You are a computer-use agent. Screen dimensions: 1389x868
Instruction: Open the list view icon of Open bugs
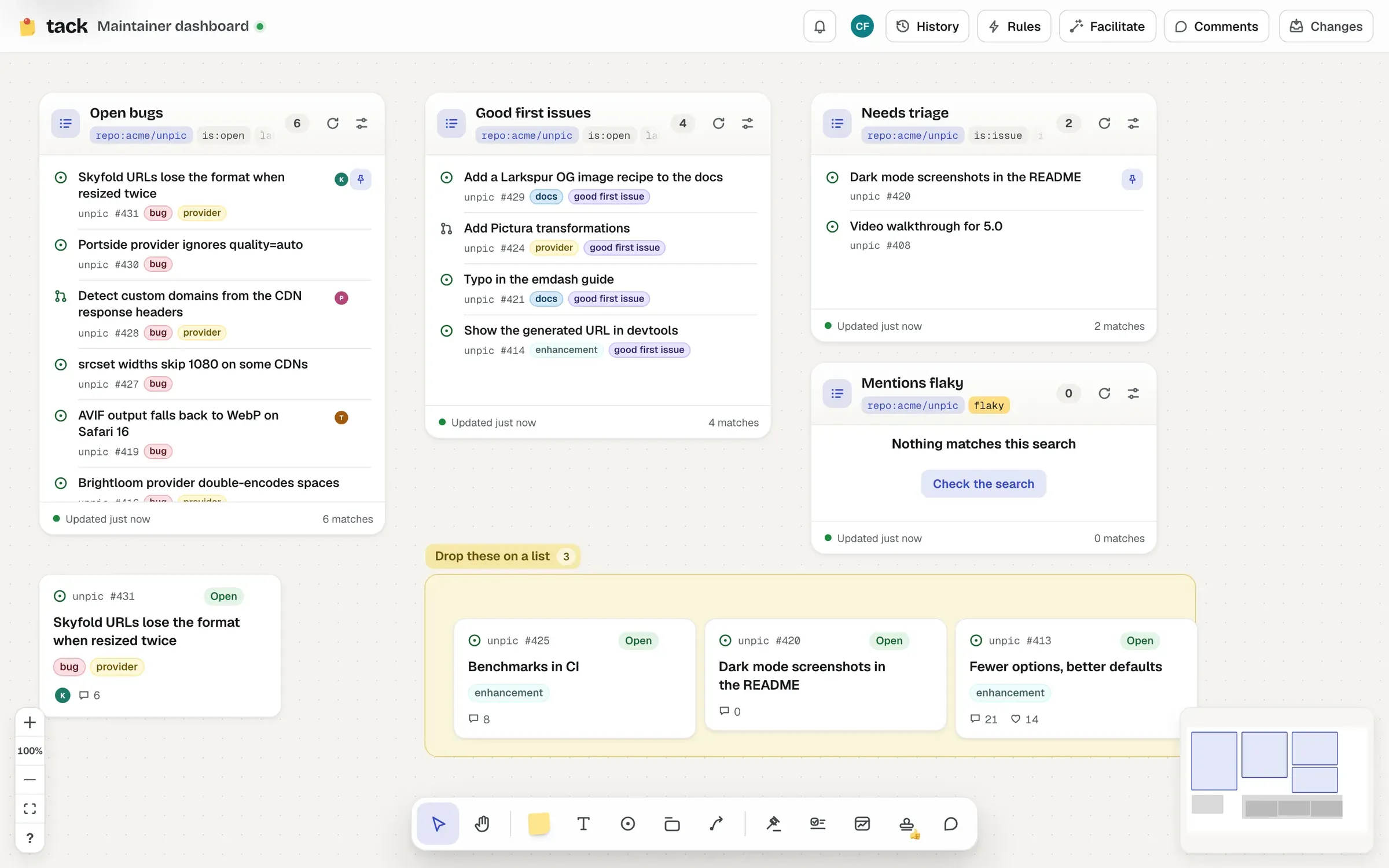coord(65,123)
